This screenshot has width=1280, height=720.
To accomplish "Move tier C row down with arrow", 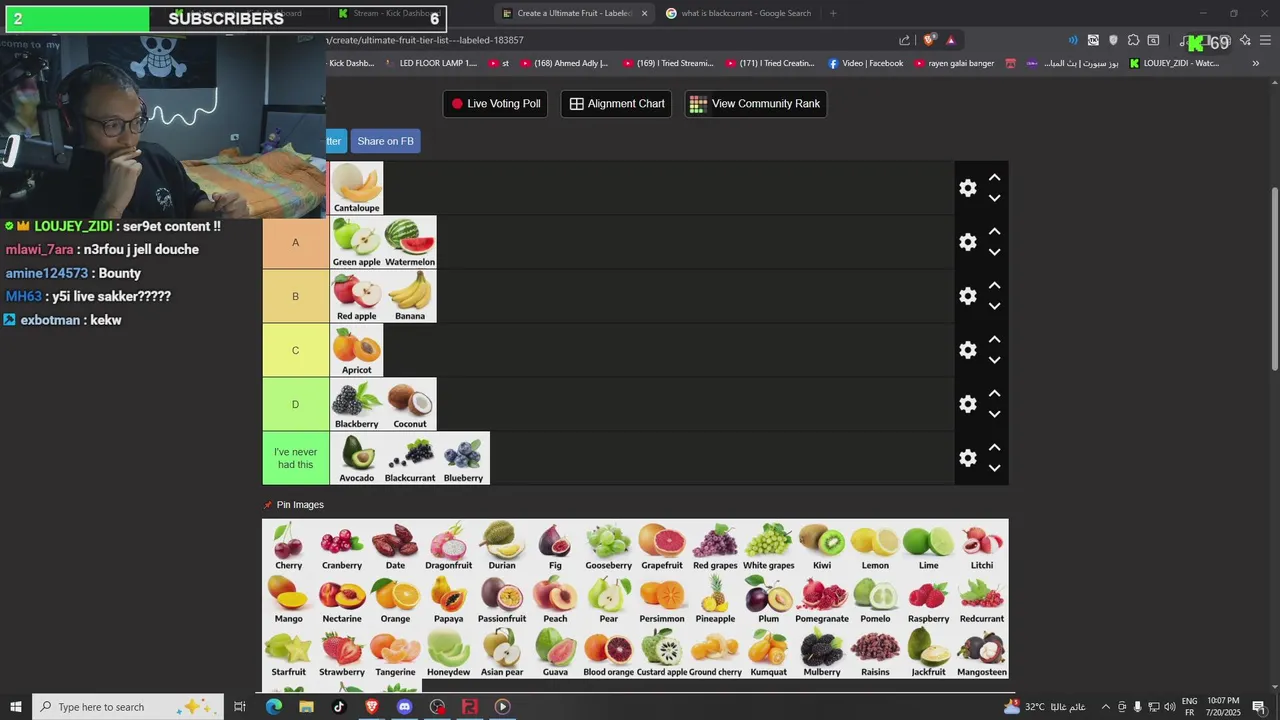I will [994, 360].
